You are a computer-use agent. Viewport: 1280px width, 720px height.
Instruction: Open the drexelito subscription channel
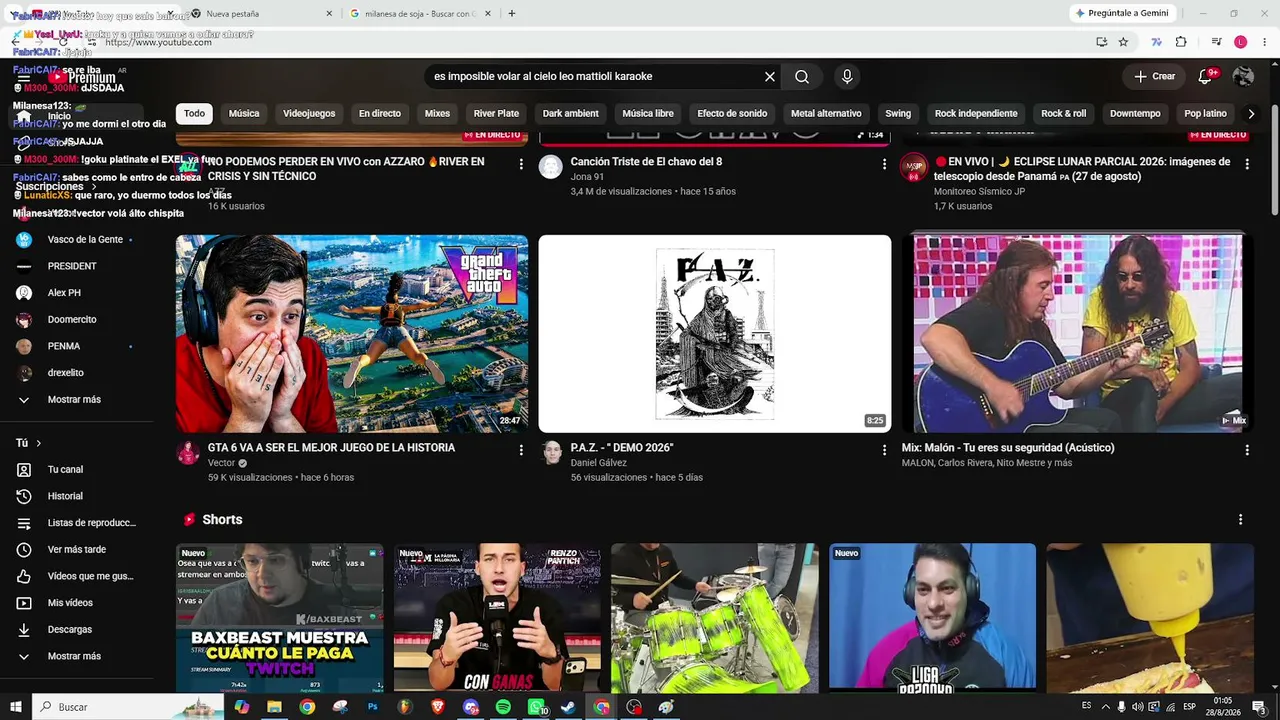65,373
